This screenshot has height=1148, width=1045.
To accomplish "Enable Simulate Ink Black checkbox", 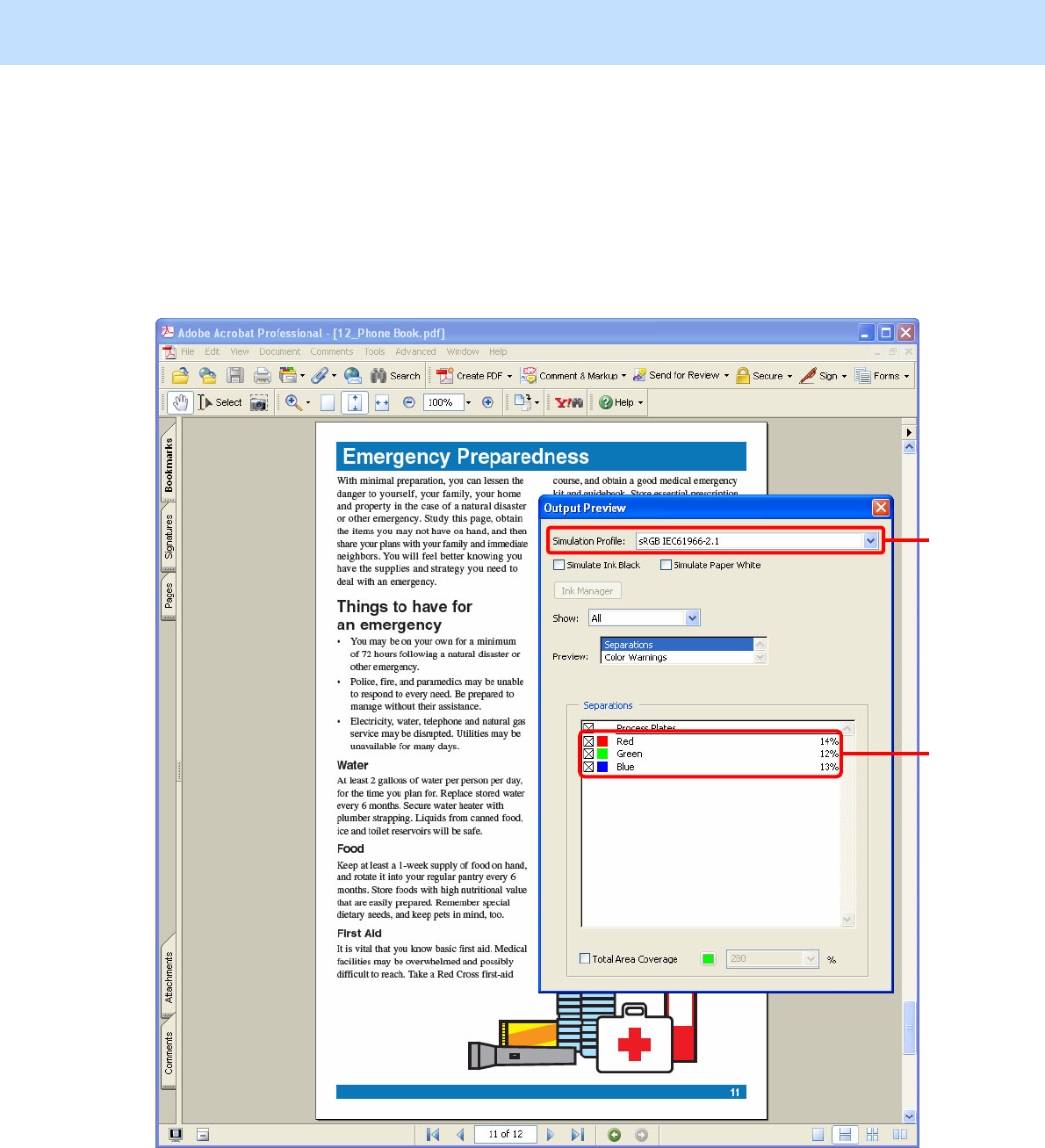I will coord(559,565).
